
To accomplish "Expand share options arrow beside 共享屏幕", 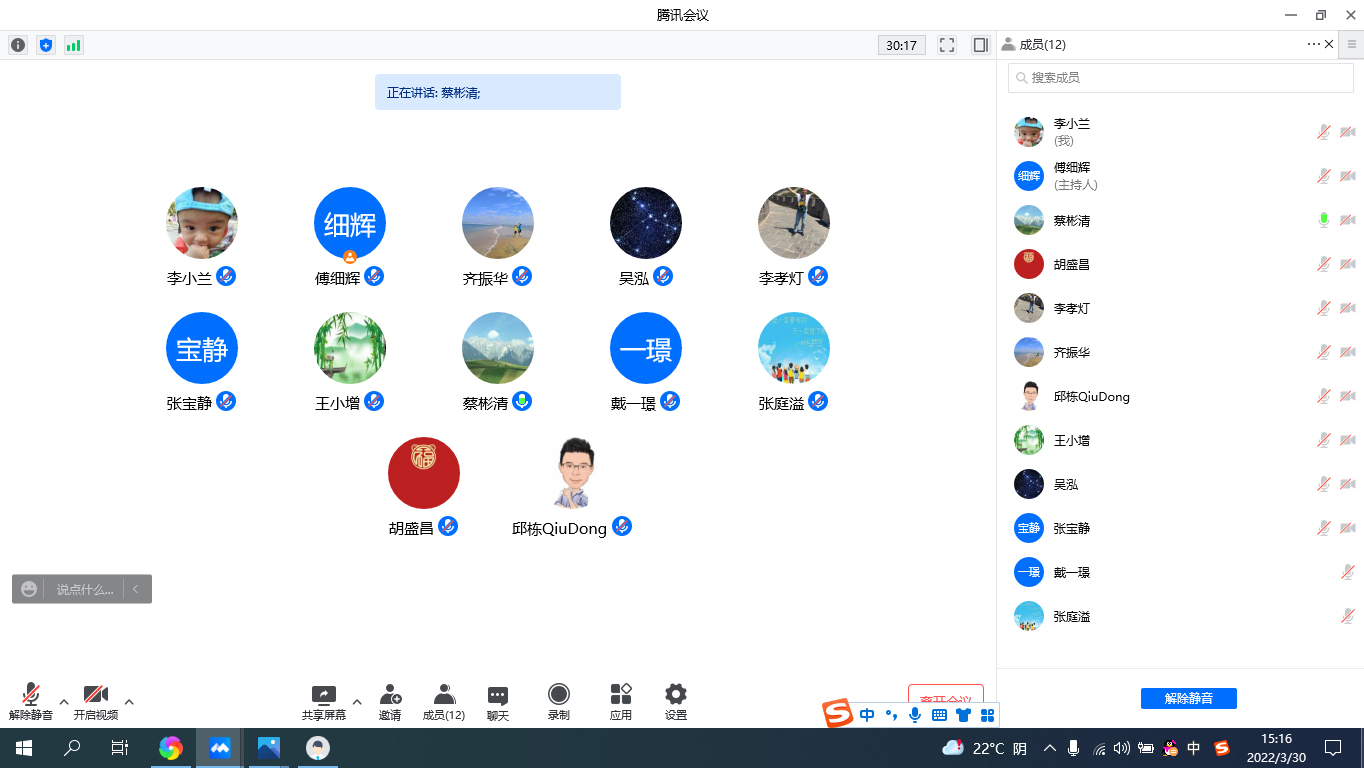I will [357, 701].
